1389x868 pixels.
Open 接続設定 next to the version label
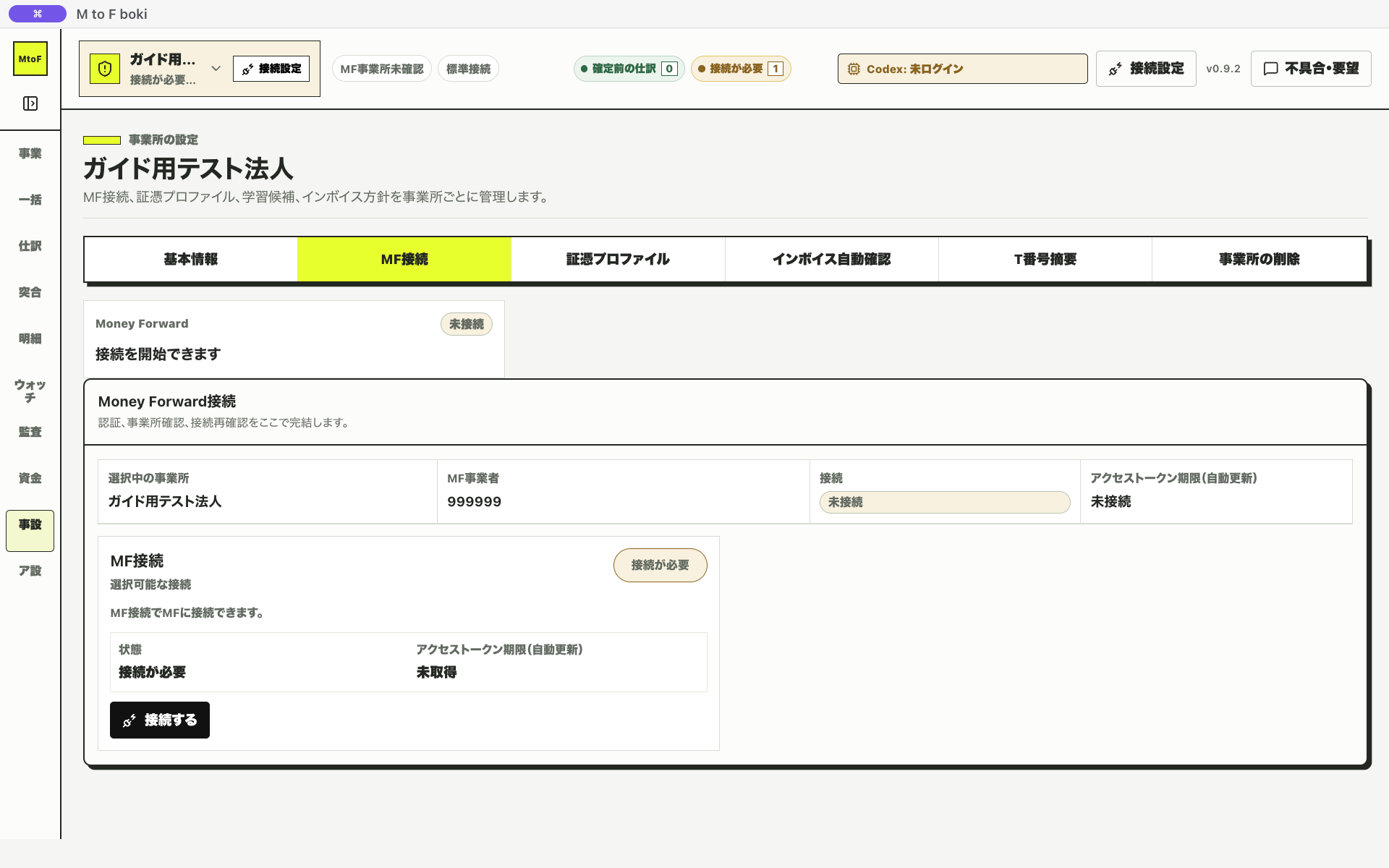click(1146, 69)
